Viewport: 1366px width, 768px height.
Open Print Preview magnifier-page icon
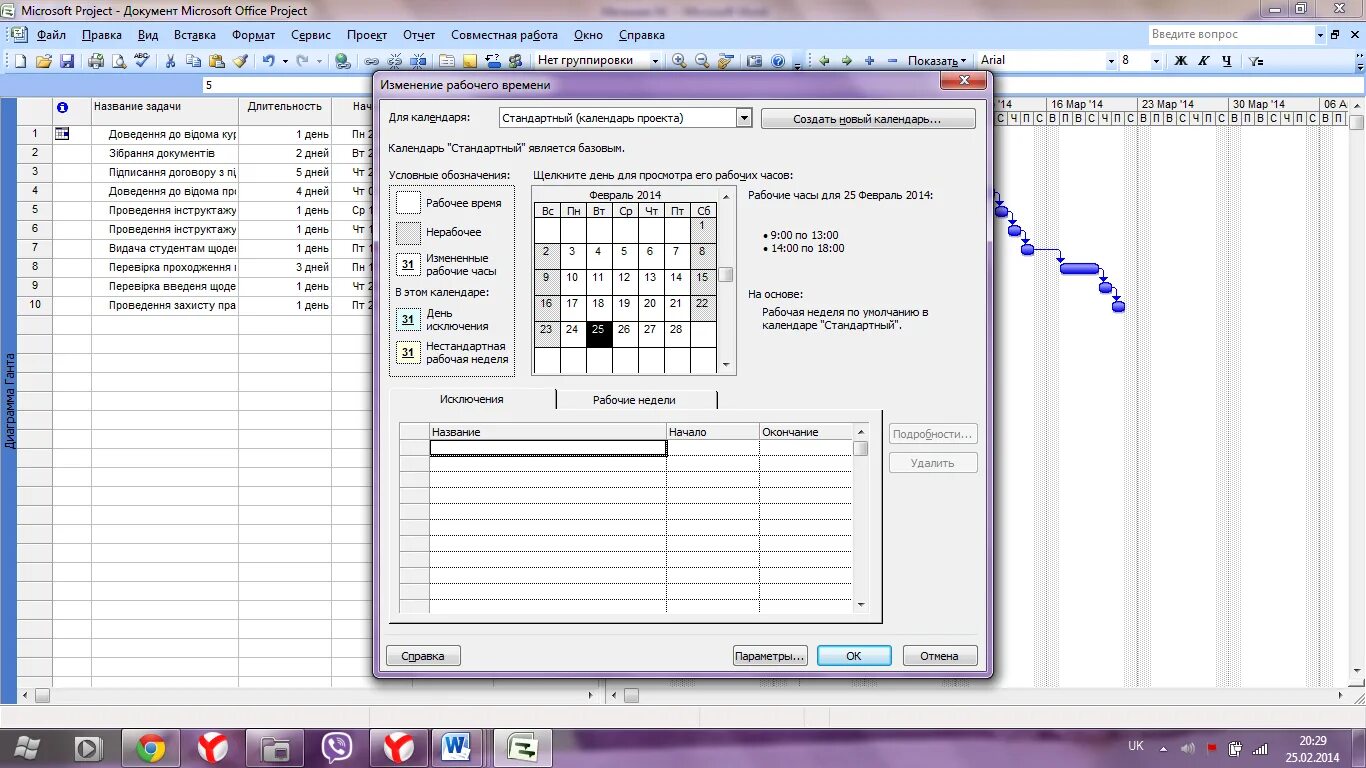click(x=119, y=61)
